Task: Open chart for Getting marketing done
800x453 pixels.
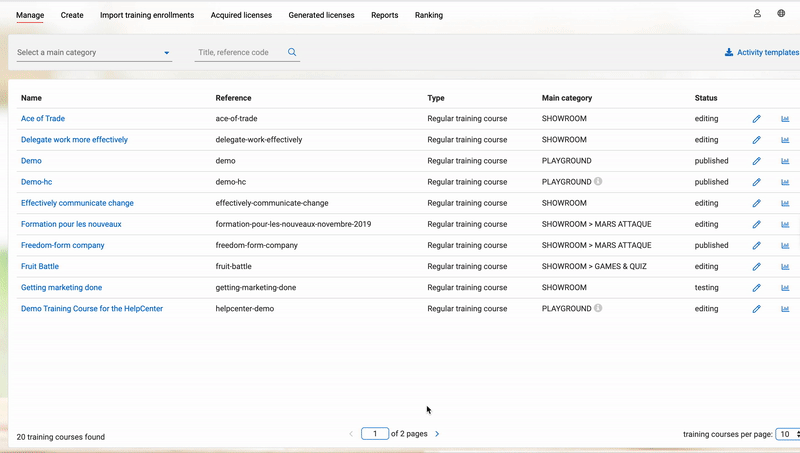Action: pyautogui.click(x=785, y=288)
